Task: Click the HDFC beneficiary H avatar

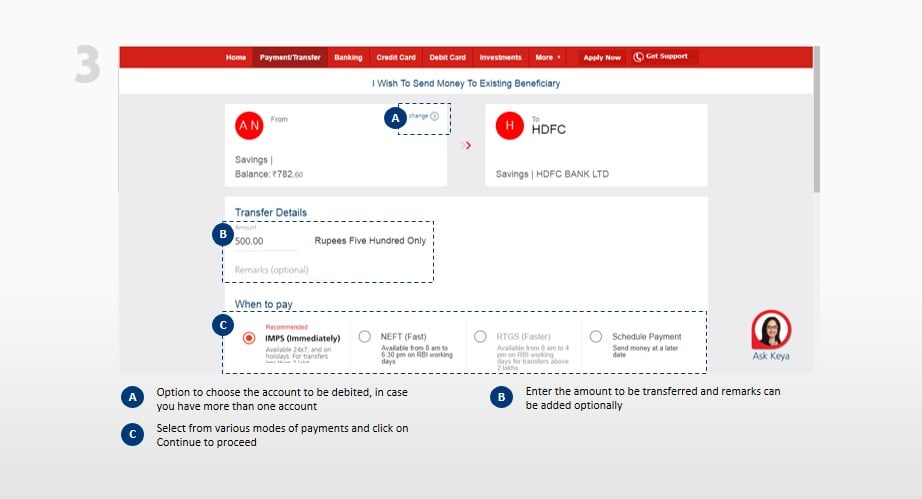Action: point(510,126)
